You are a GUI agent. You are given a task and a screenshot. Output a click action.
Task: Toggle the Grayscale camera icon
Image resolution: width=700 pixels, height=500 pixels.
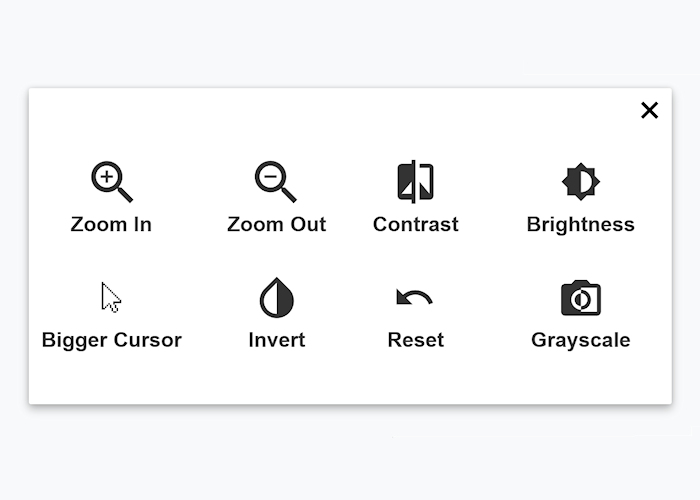tap(580, 298)
